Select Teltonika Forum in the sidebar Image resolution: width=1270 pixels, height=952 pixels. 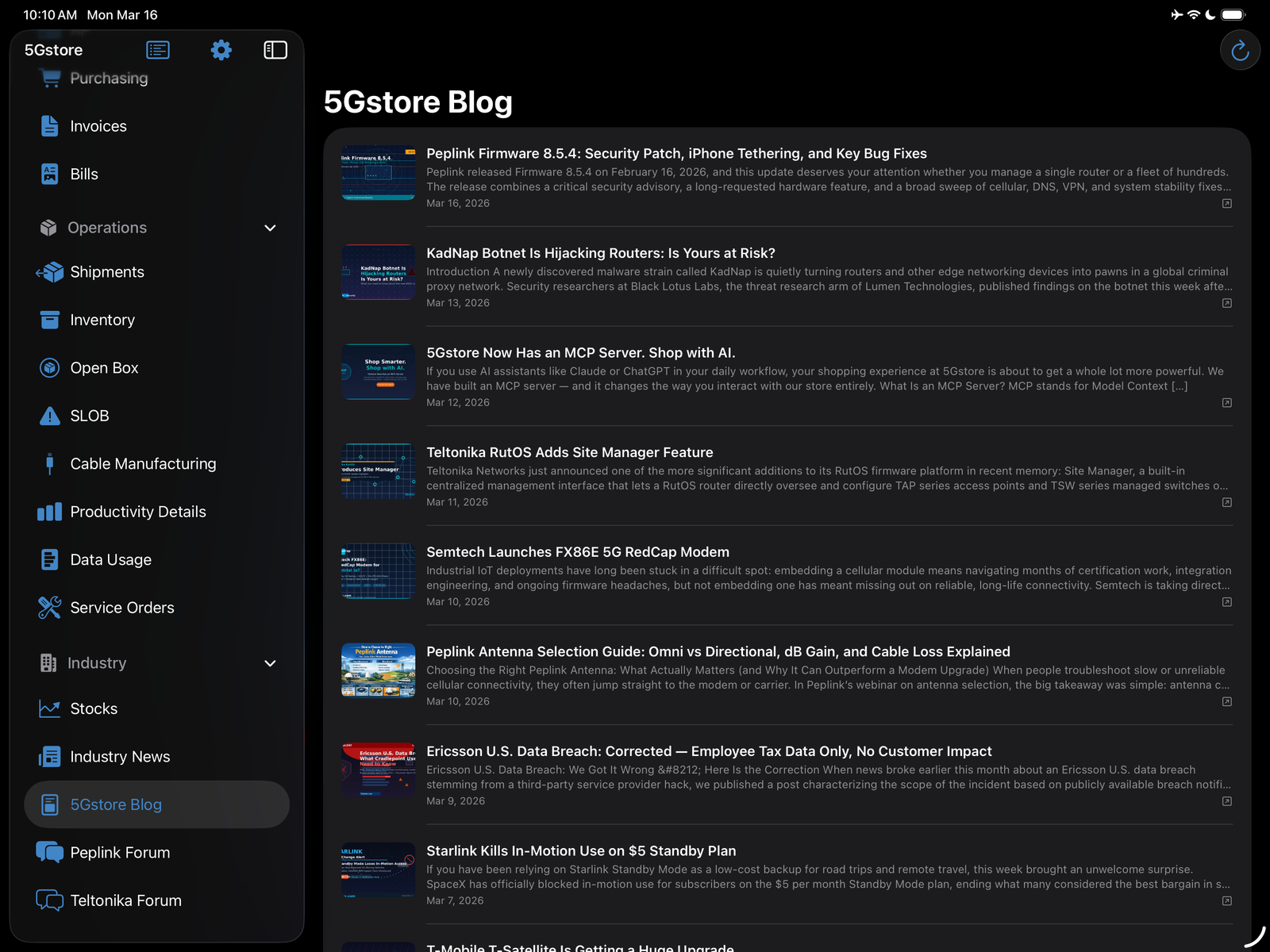click(125, 900)
